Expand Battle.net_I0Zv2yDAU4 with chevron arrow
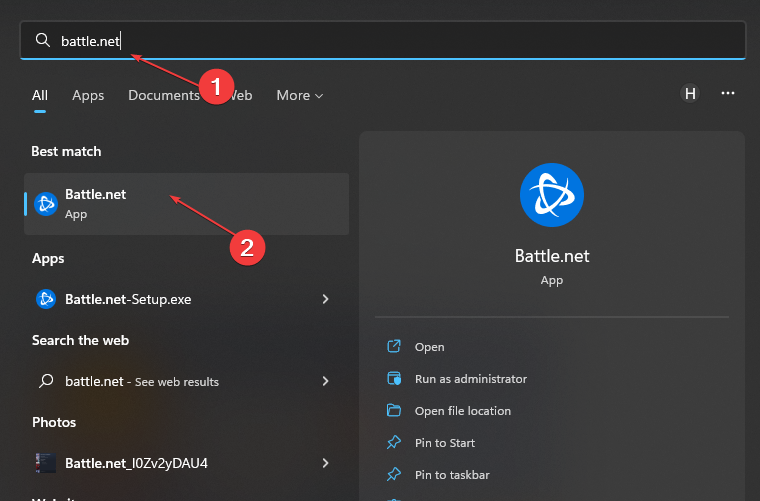 pos(325,463)
